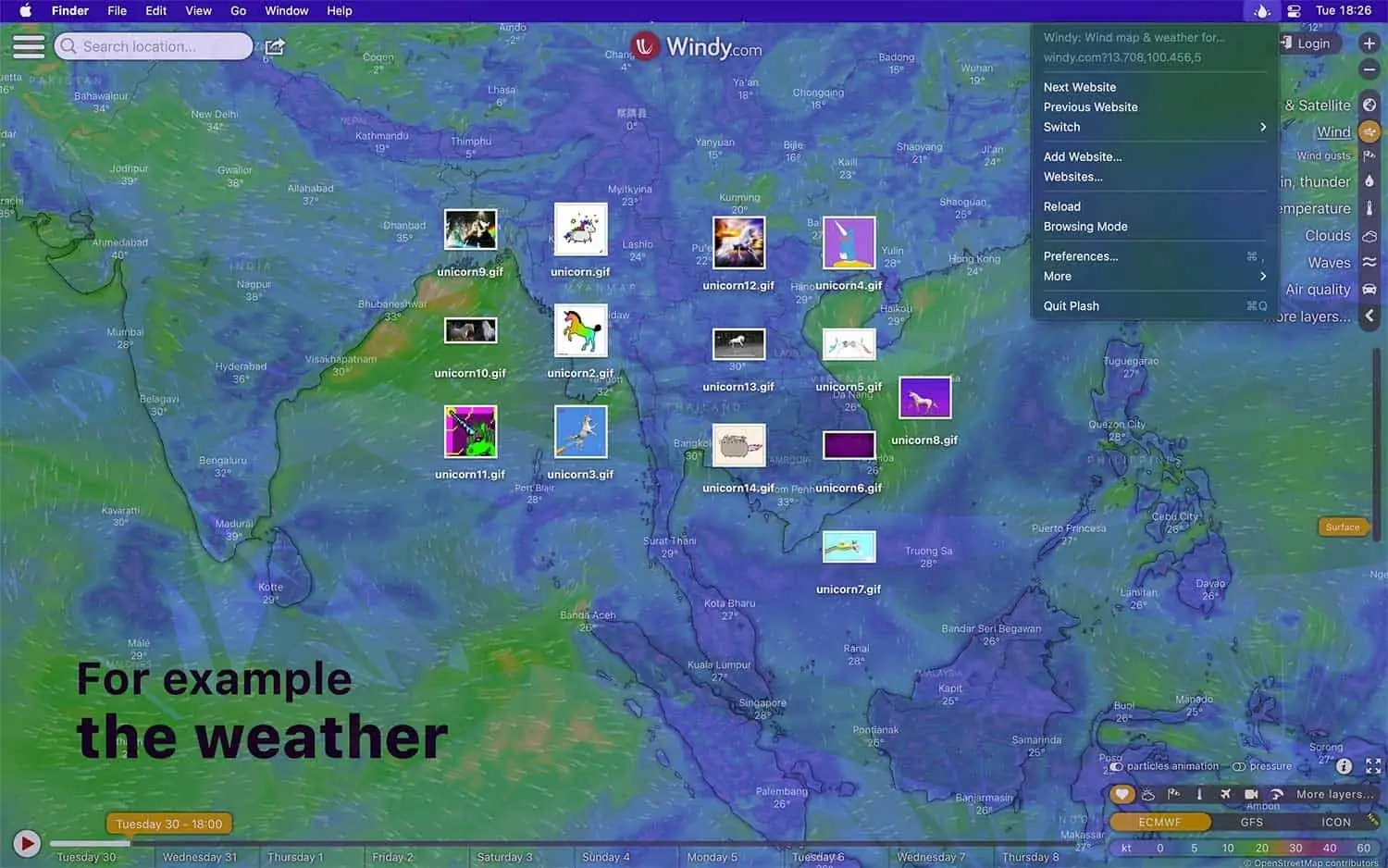Image resolution: width=1388 pixels, height=868 pixels.
Task: Open the map info icon
Action: (x=1345, y=766)
